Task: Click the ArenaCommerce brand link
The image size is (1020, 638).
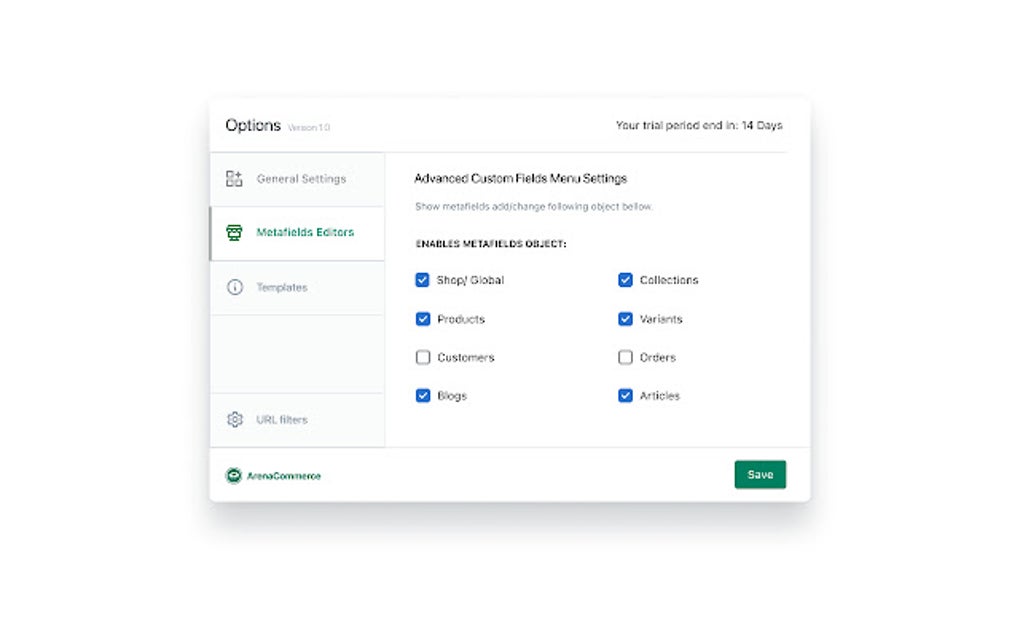Action: pyautogui.click(x=284, y=476)
